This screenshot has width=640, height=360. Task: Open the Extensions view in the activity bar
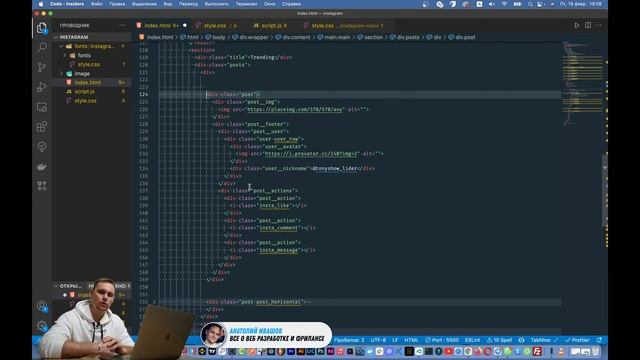pyautogui.click(x=42, y=127)
